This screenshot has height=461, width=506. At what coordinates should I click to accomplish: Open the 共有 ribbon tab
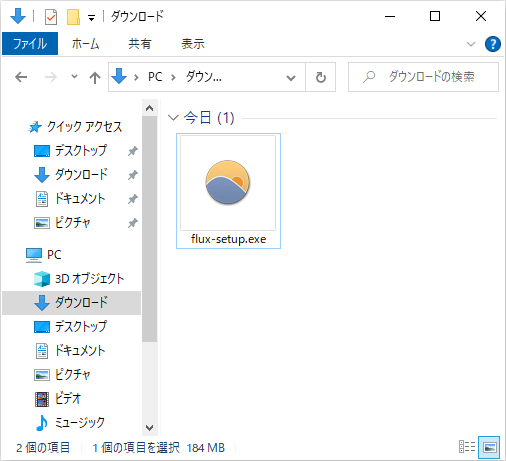tap(140, 44)
